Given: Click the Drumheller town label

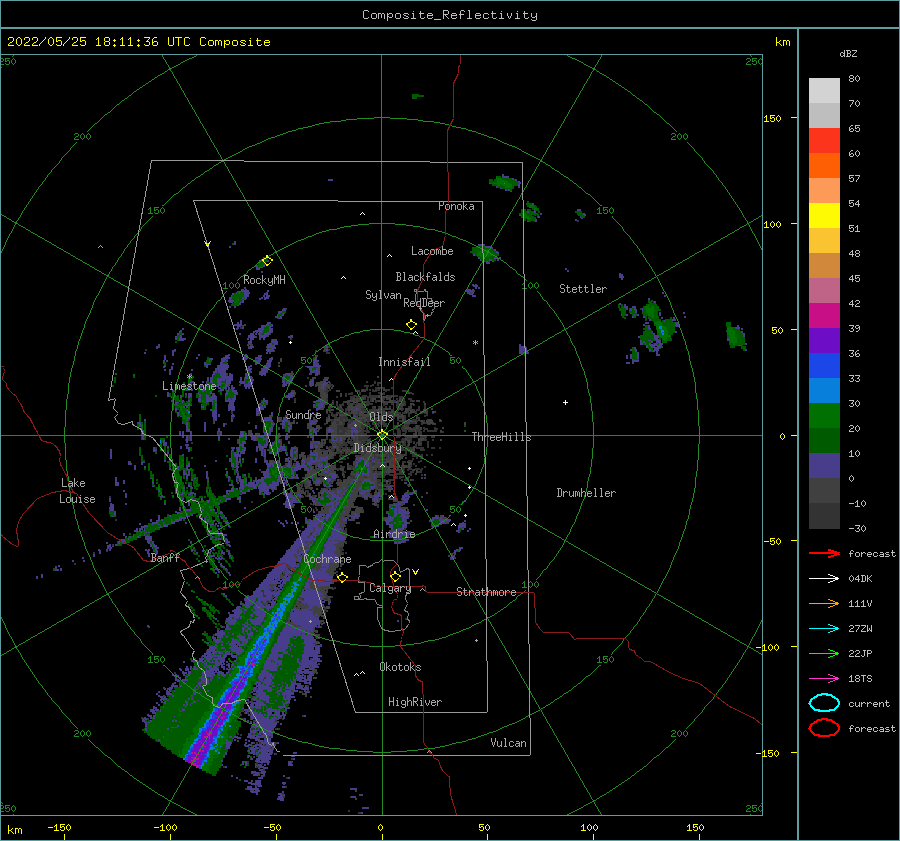Looking at the screenshot, I should pyautogui.click(x=586, y=493).
